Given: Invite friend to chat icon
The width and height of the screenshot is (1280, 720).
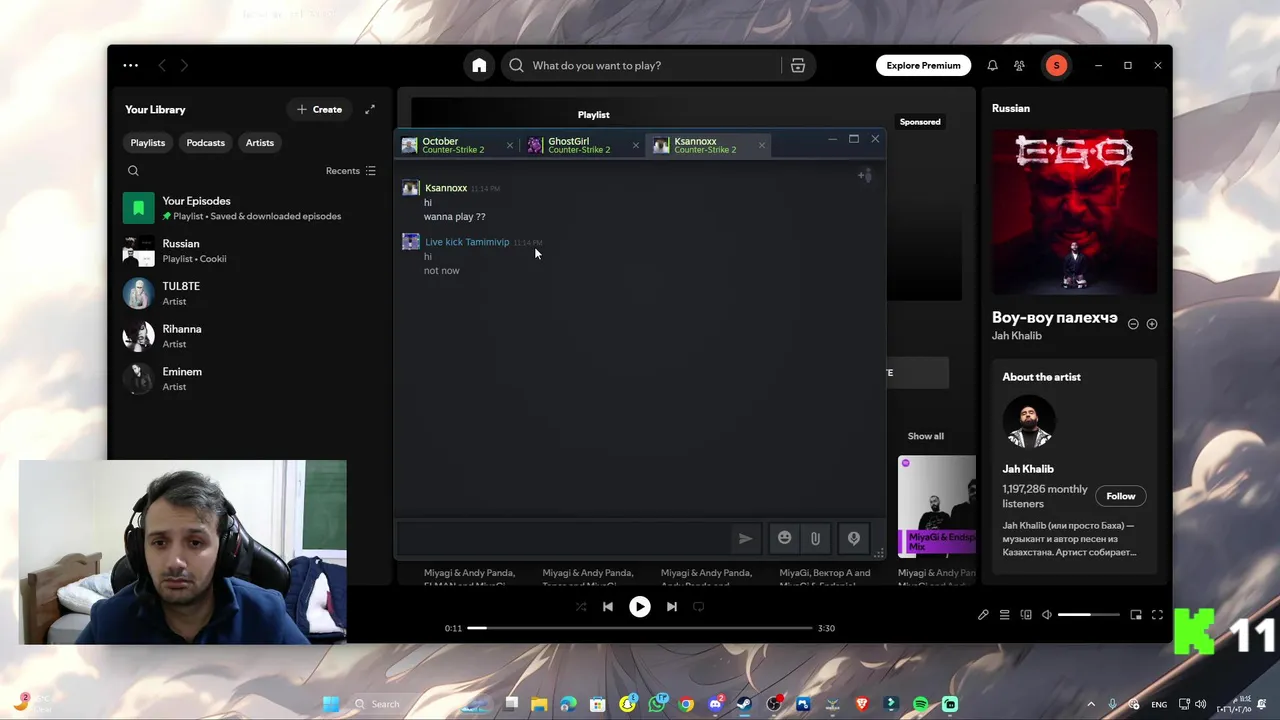Looking at the screenshot, I should [865, 176].
